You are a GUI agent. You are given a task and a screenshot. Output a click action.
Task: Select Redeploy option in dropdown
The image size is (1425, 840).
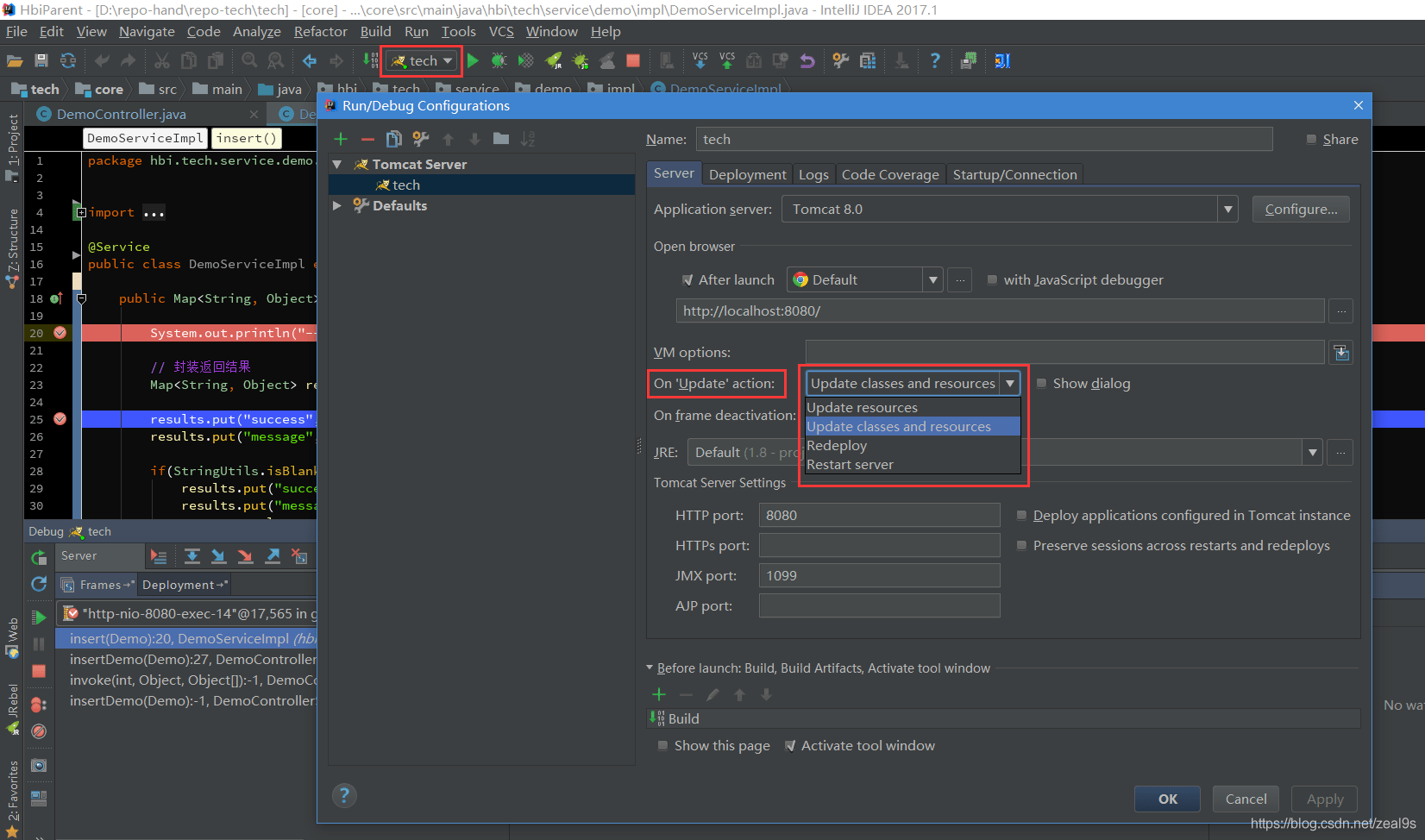(x=913, y=445)
